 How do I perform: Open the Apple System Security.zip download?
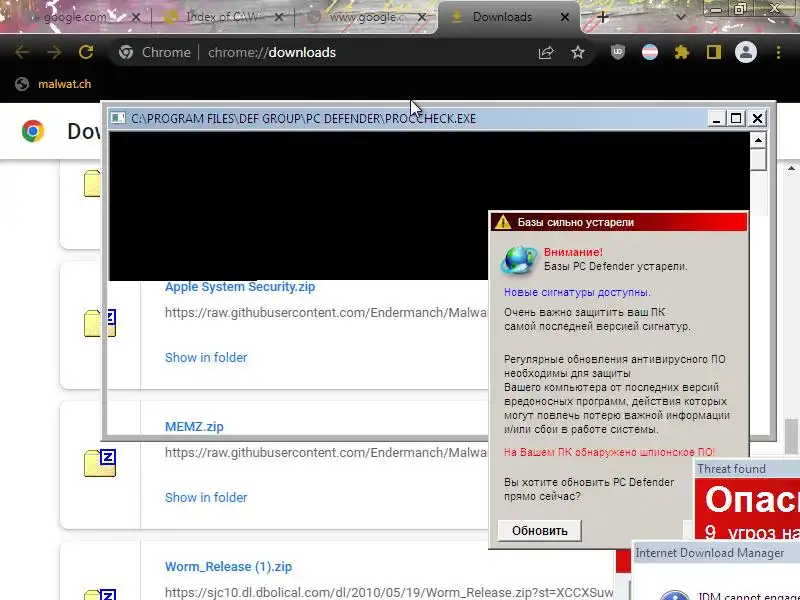point(240,287)
